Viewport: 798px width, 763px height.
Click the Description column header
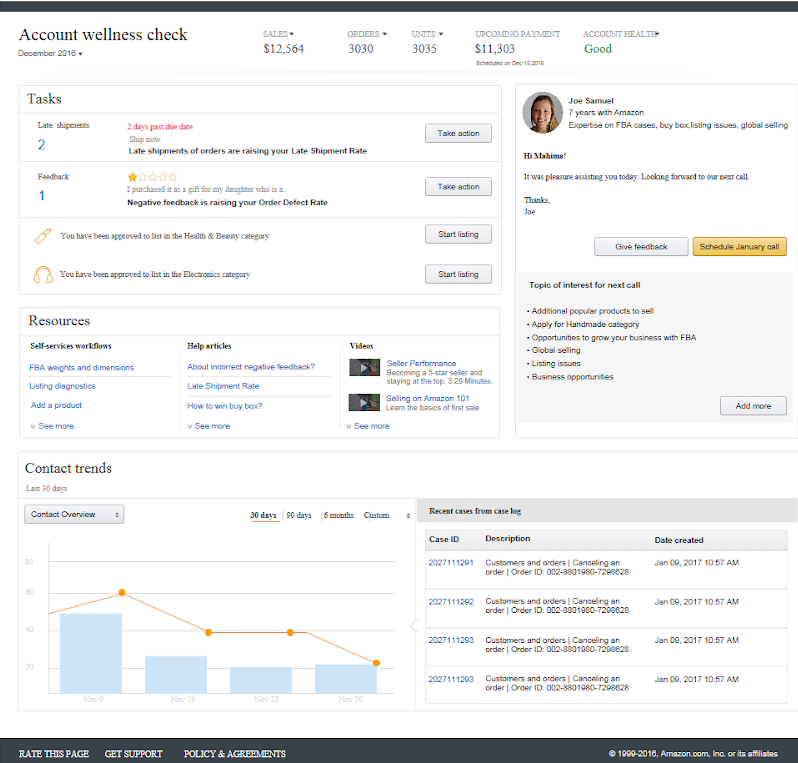507,539
